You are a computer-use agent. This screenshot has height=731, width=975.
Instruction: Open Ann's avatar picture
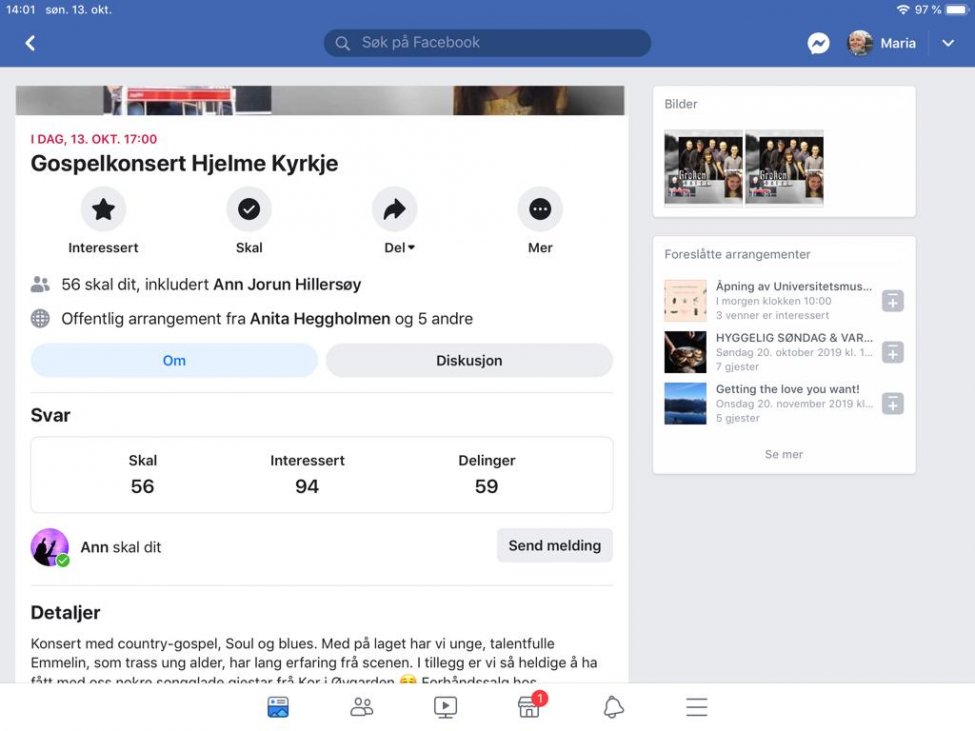tap(50, 548)
